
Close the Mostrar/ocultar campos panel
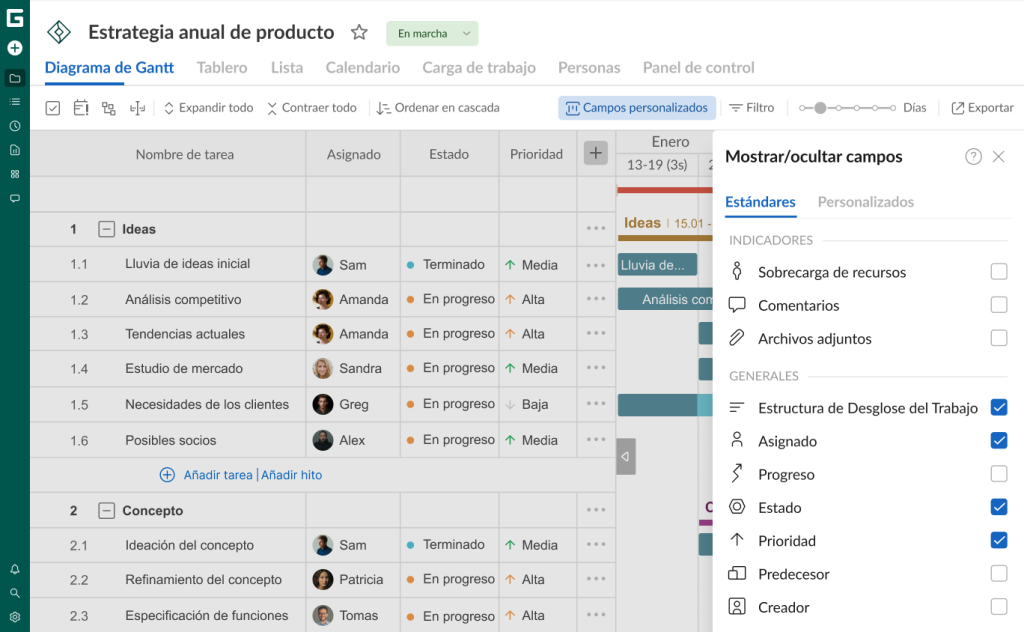pyautogui.click(x=999, y=157)
